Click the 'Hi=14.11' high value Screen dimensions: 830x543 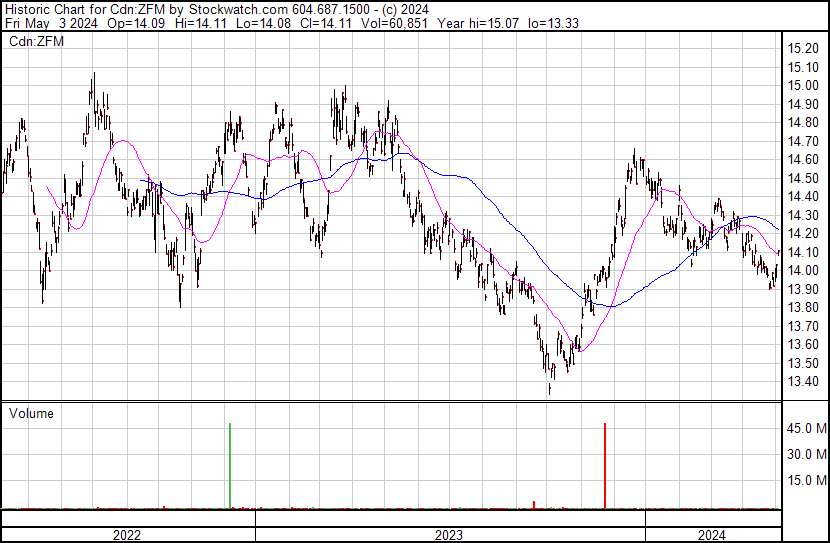(201, 23)
